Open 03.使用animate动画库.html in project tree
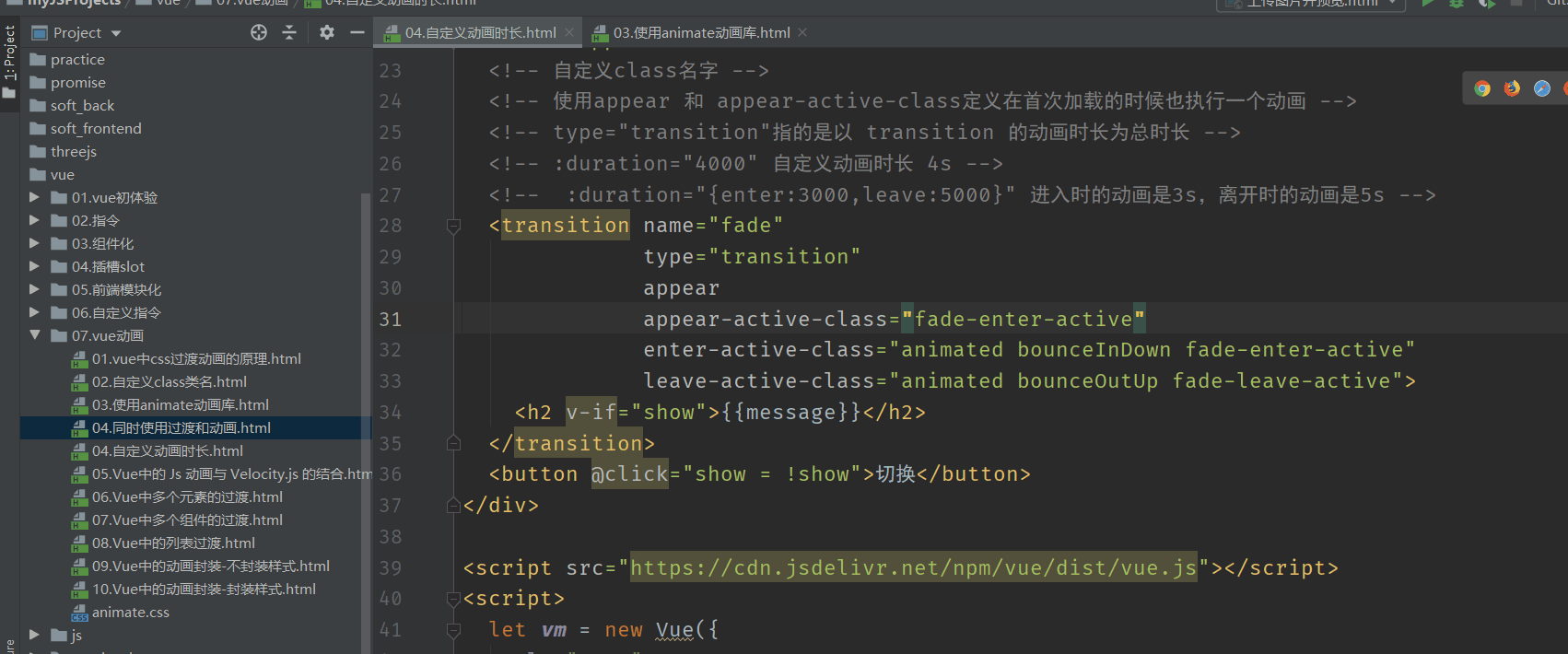 (181, 404)
